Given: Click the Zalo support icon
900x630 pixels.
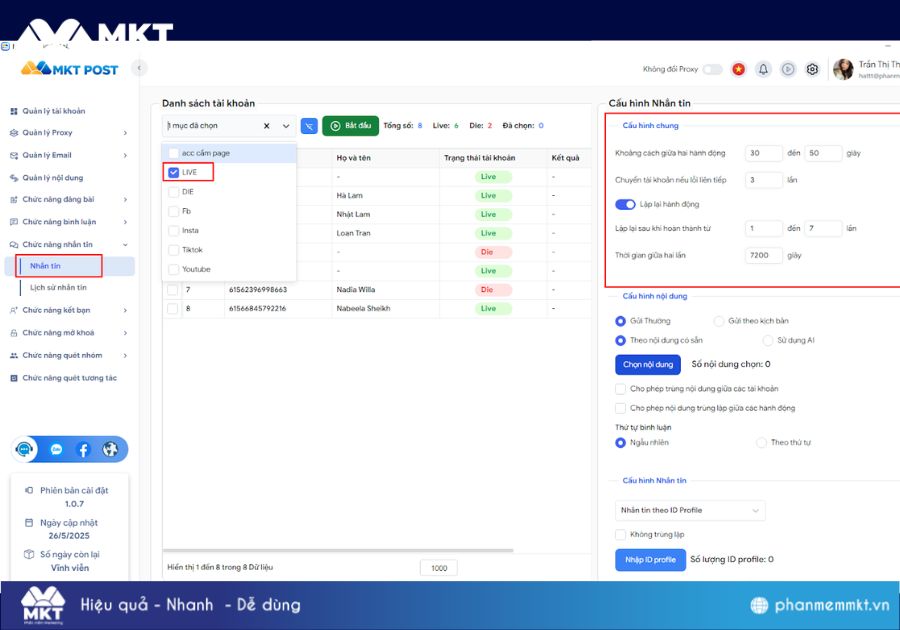Looking at the screenshot, I should tap(55, 448).
